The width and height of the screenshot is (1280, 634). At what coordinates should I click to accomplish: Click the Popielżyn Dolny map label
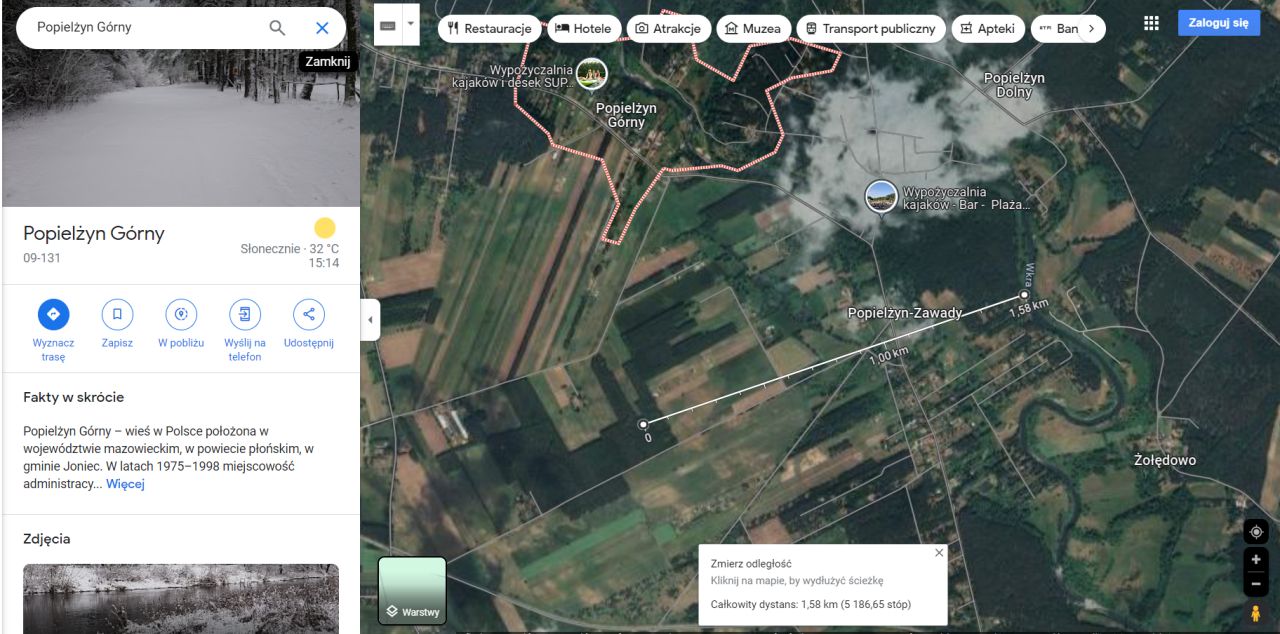[1014, 85]
